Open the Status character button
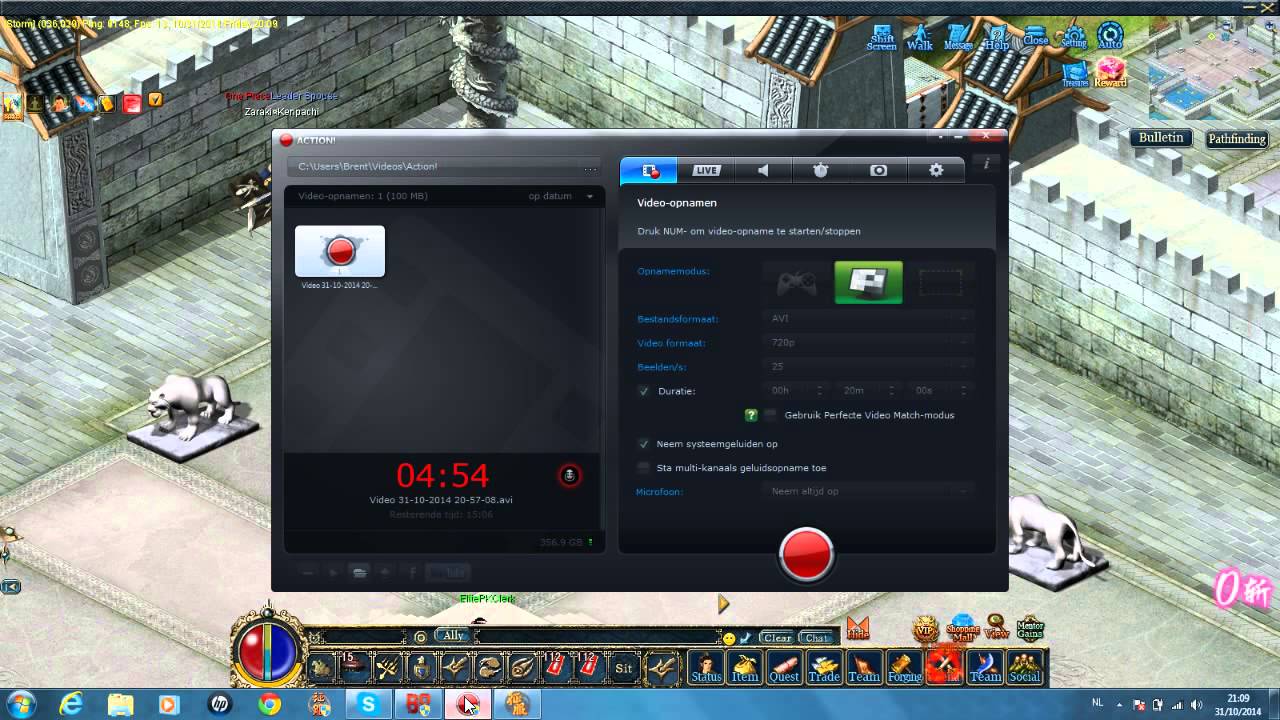 pos(707,667)
